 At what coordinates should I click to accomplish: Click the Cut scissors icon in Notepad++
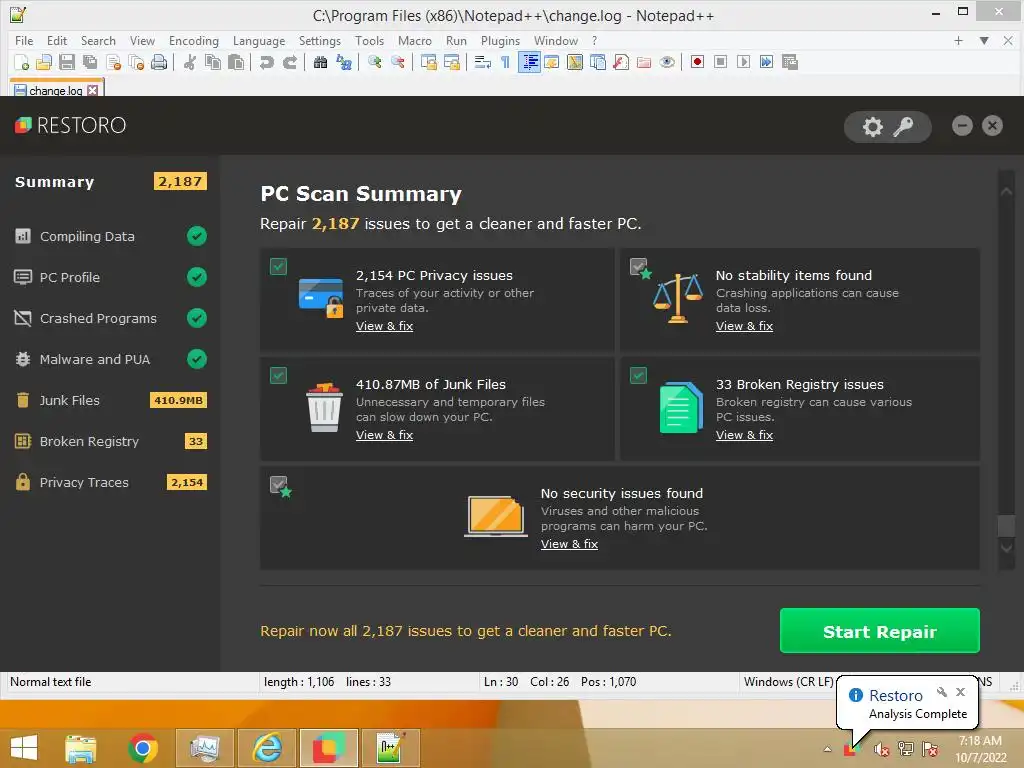pos(189,62)
